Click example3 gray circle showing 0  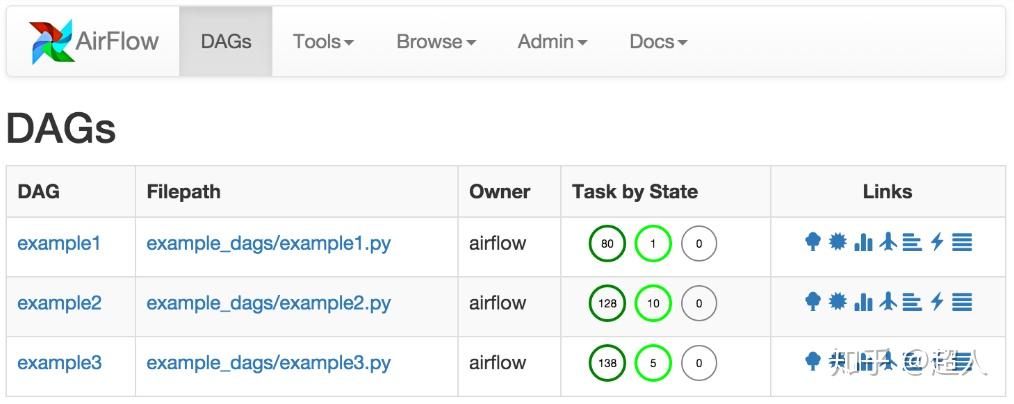[699, 363]
